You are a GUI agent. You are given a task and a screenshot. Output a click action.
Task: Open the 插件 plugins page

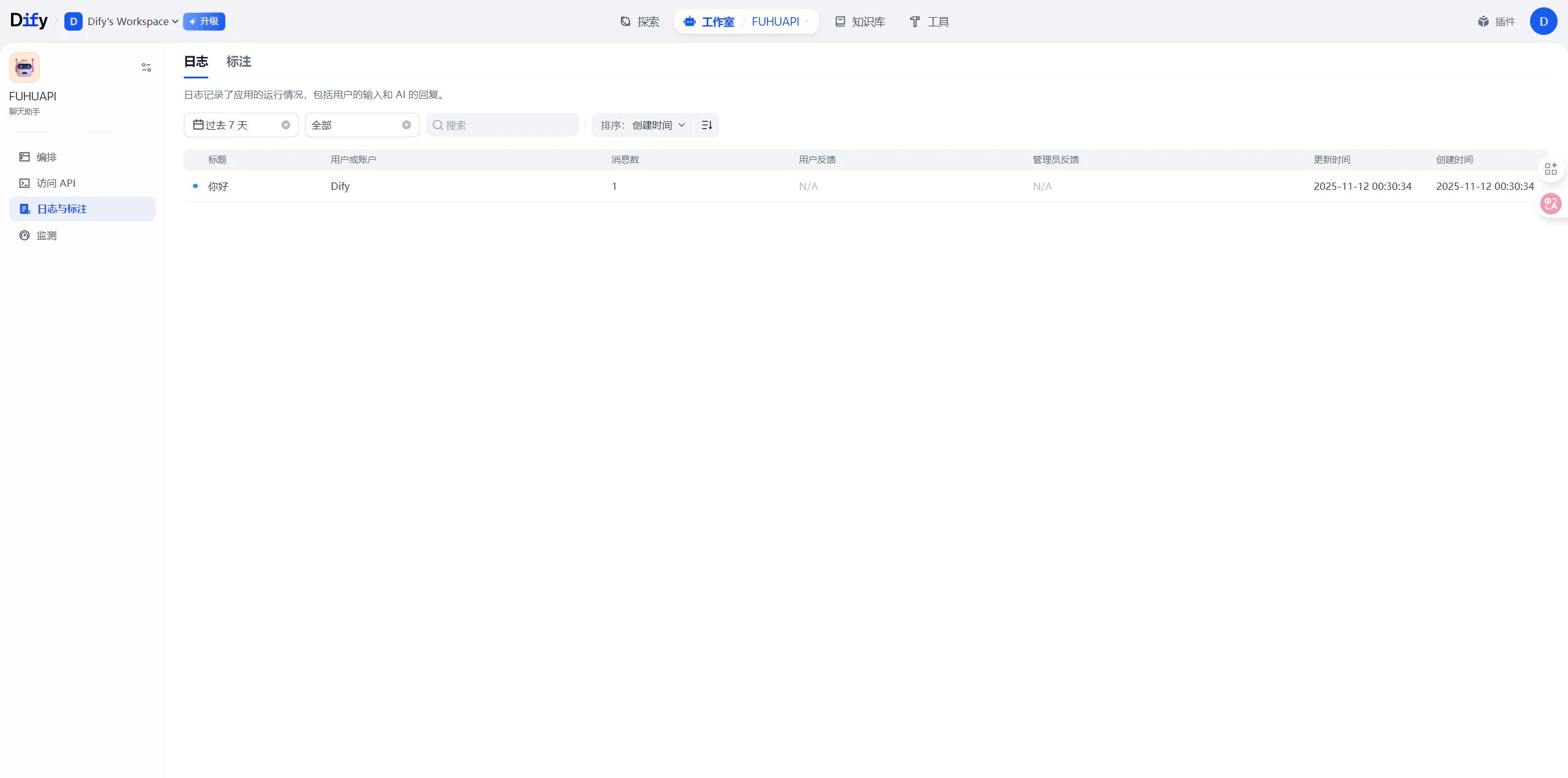point(1496,21)
